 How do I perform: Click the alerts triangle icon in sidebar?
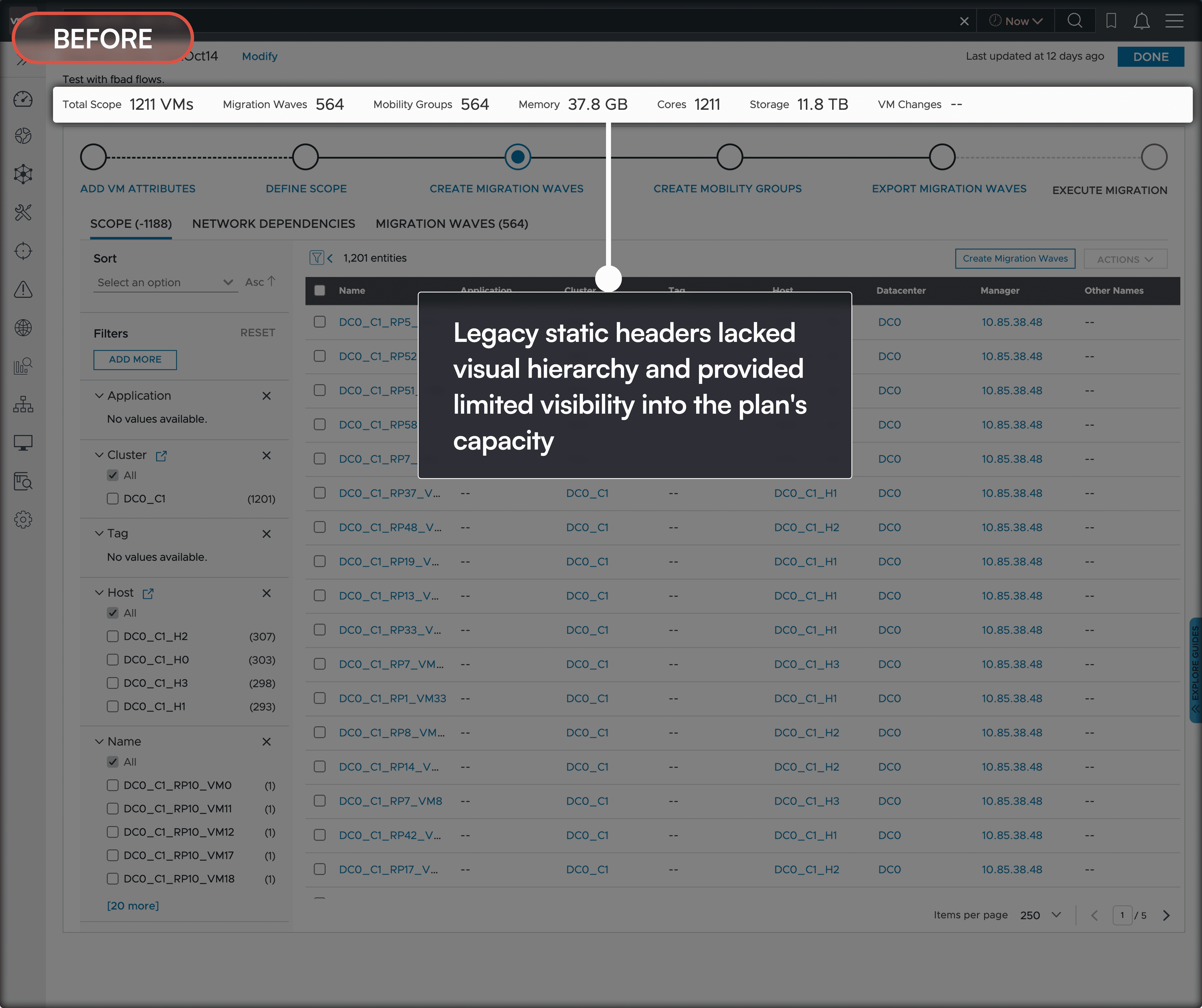click(x=23, y=290)
